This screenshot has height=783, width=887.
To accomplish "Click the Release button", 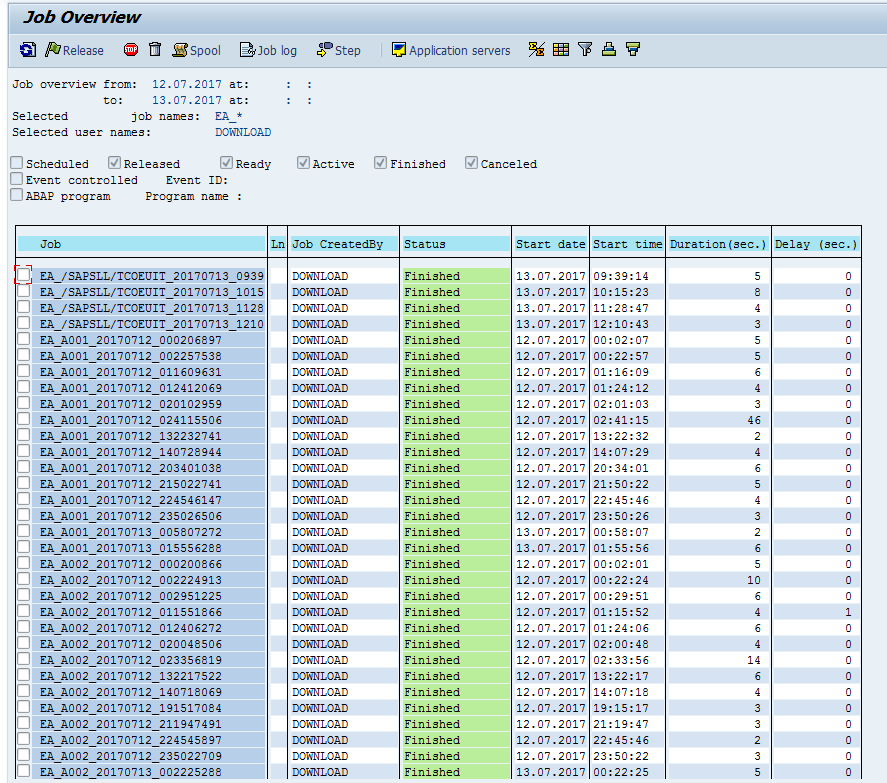I will coord(75,49).
